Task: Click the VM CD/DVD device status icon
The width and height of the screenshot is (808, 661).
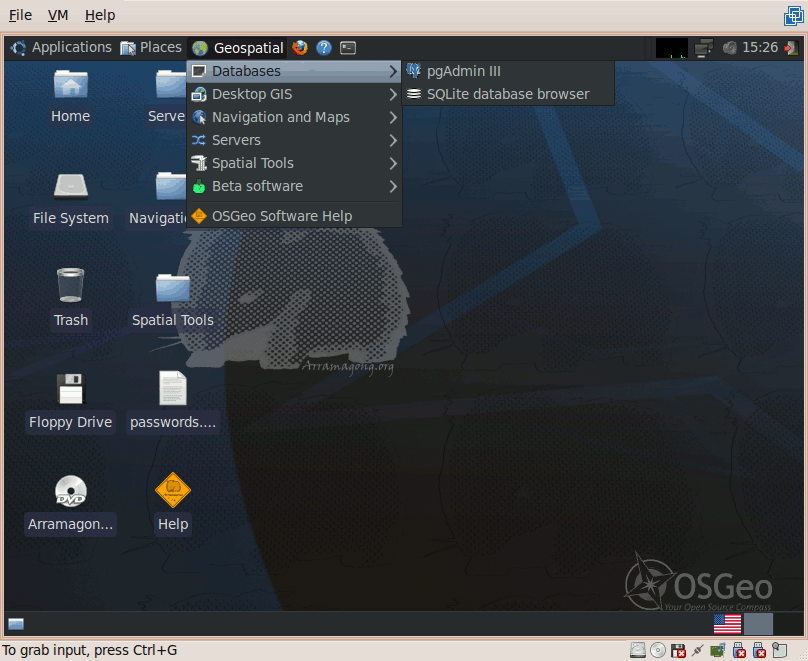Action: (658, 650)
